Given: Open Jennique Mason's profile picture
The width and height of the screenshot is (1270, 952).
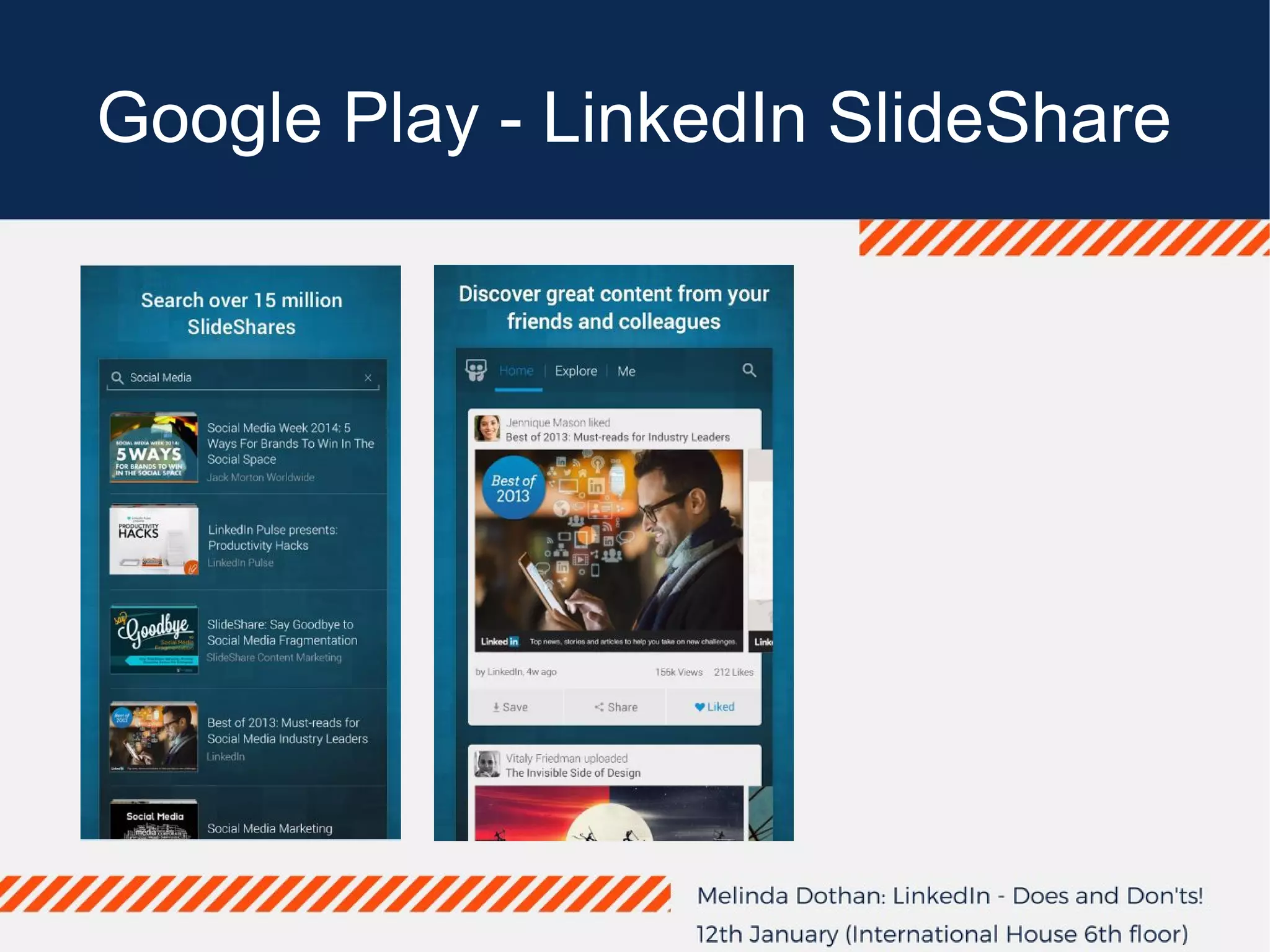Looking at the screenshot, I should pyautogui.click(x=487, y=429).
